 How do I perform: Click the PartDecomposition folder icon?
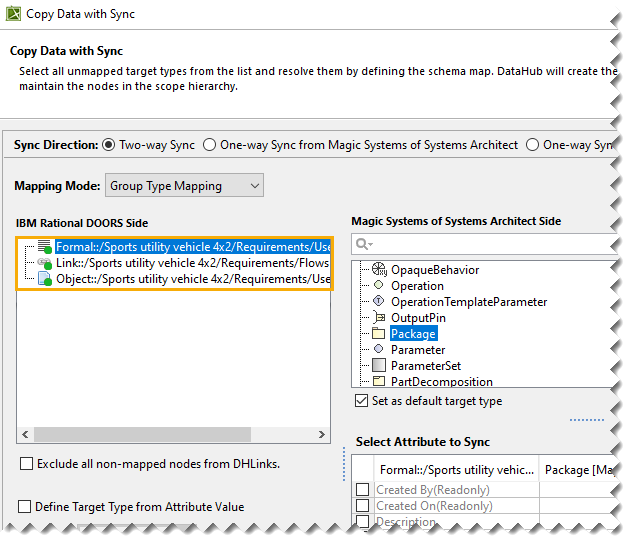click(x=379, y=382)
